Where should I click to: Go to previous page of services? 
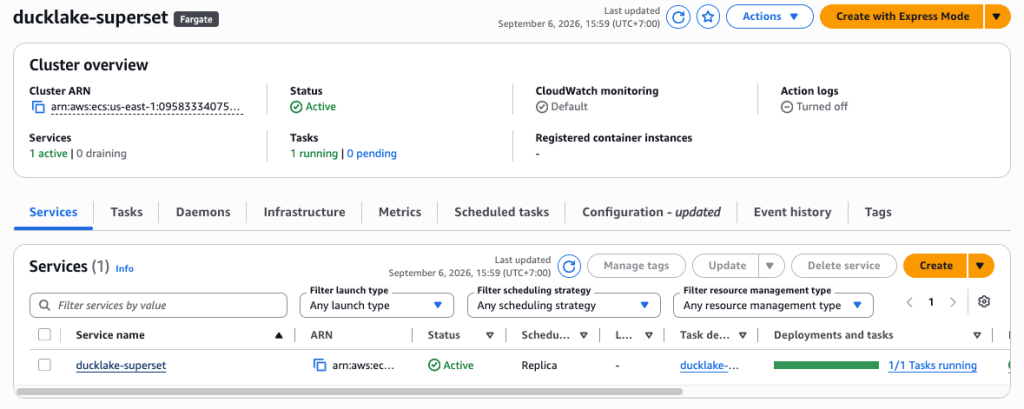point(910,302)
